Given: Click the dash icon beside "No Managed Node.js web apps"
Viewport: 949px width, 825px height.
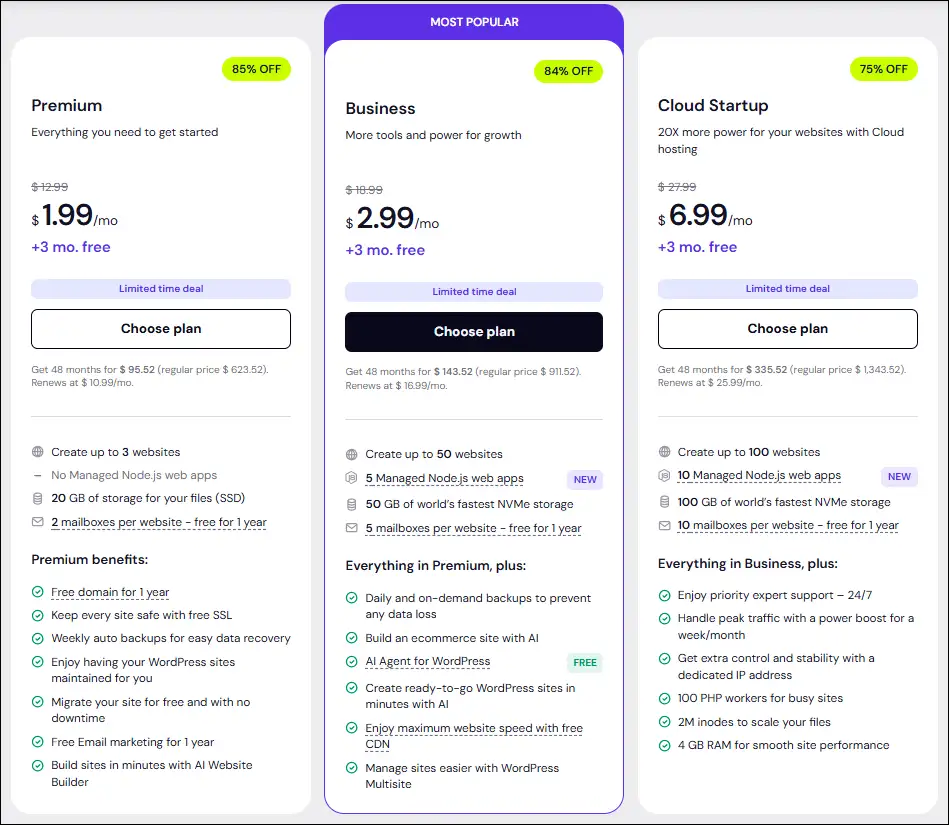Looking at the screenshot, I should [x=37, y=475].
